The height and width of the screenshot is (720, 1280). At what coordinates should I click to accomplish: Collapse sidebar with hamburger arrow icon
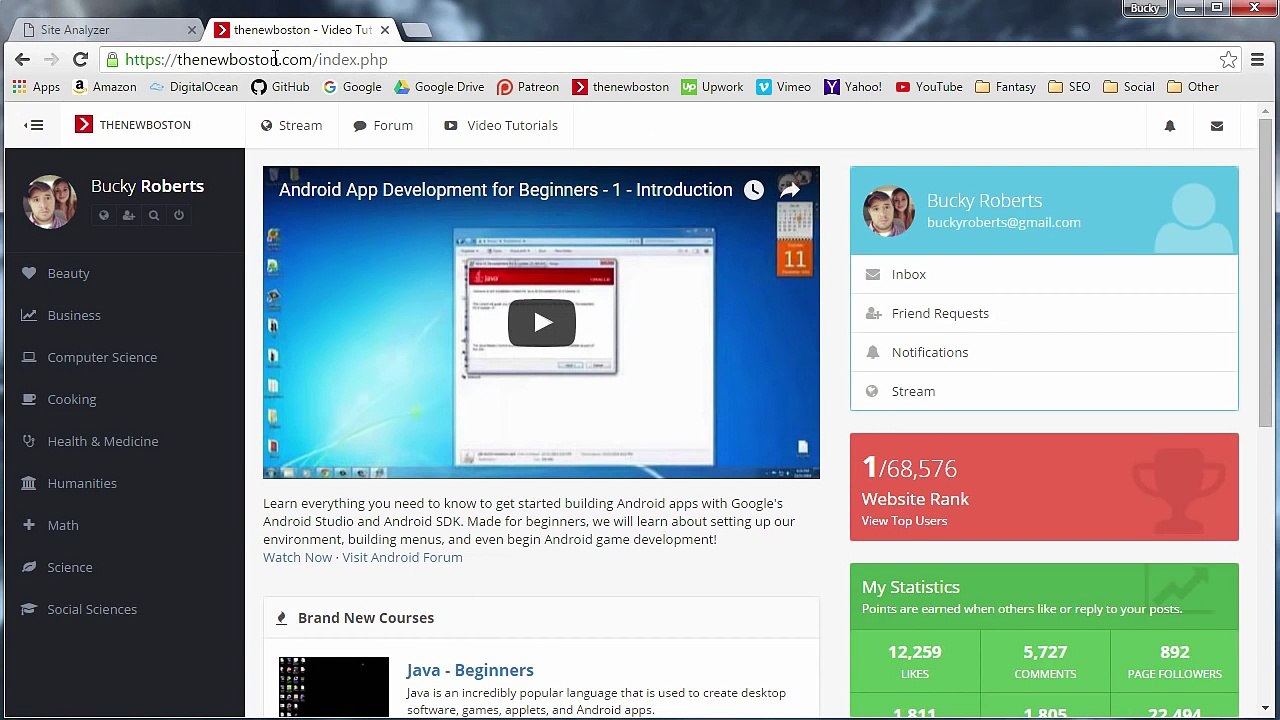[x=34, y=125]
